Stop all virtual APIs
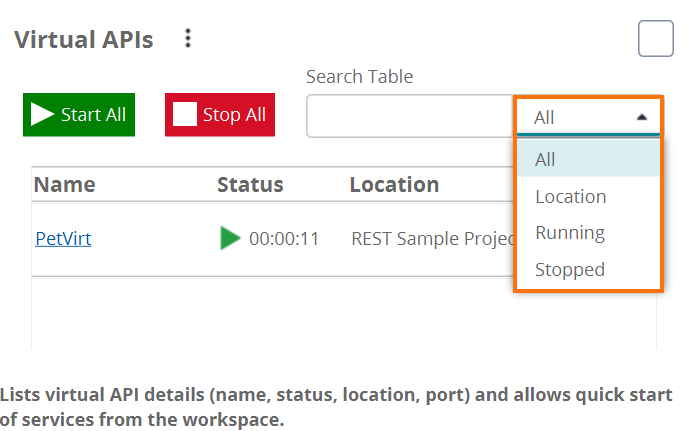Screen dimensions: 687x431 pyautogui.click(x=220, y=115)
